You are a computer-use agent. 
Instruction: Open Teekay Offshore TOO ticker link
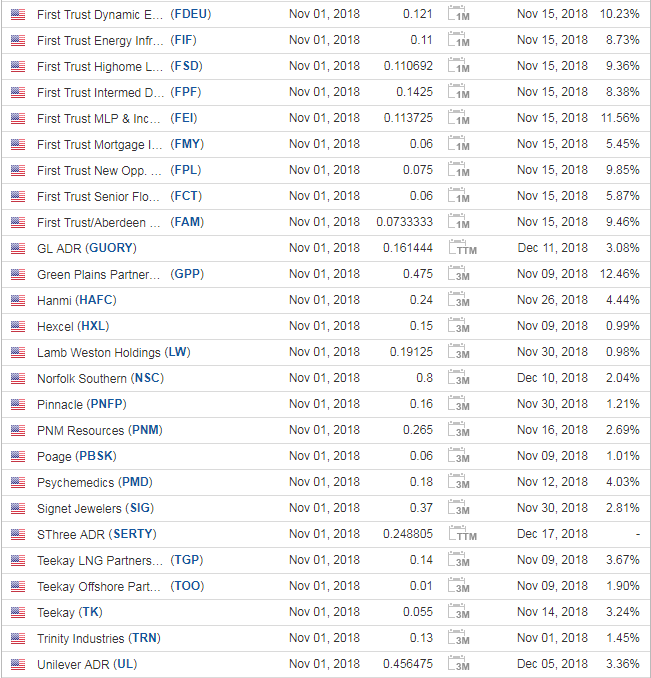(x=187, y=586)
